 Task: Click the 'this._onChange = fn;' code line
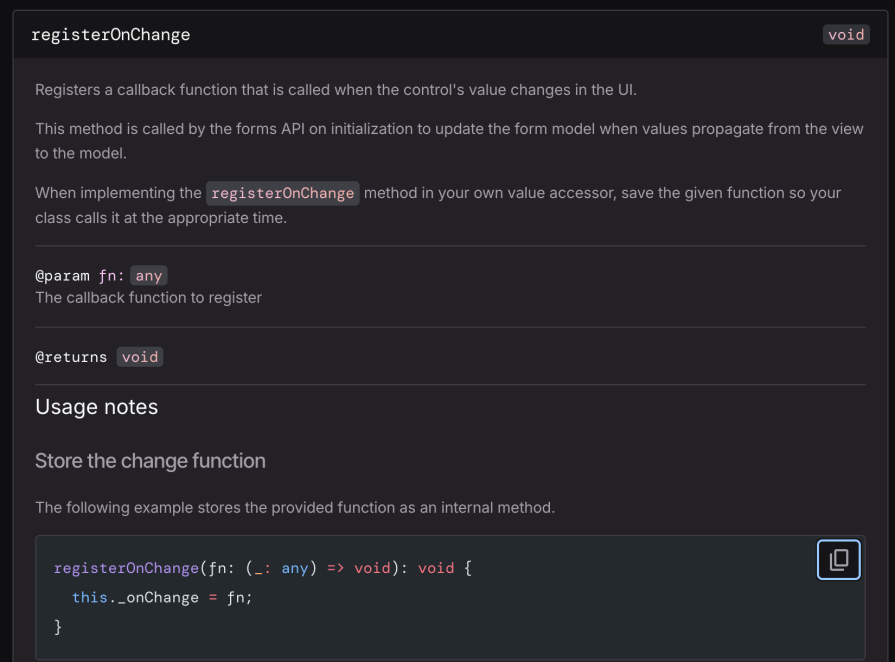coord(162,597)
